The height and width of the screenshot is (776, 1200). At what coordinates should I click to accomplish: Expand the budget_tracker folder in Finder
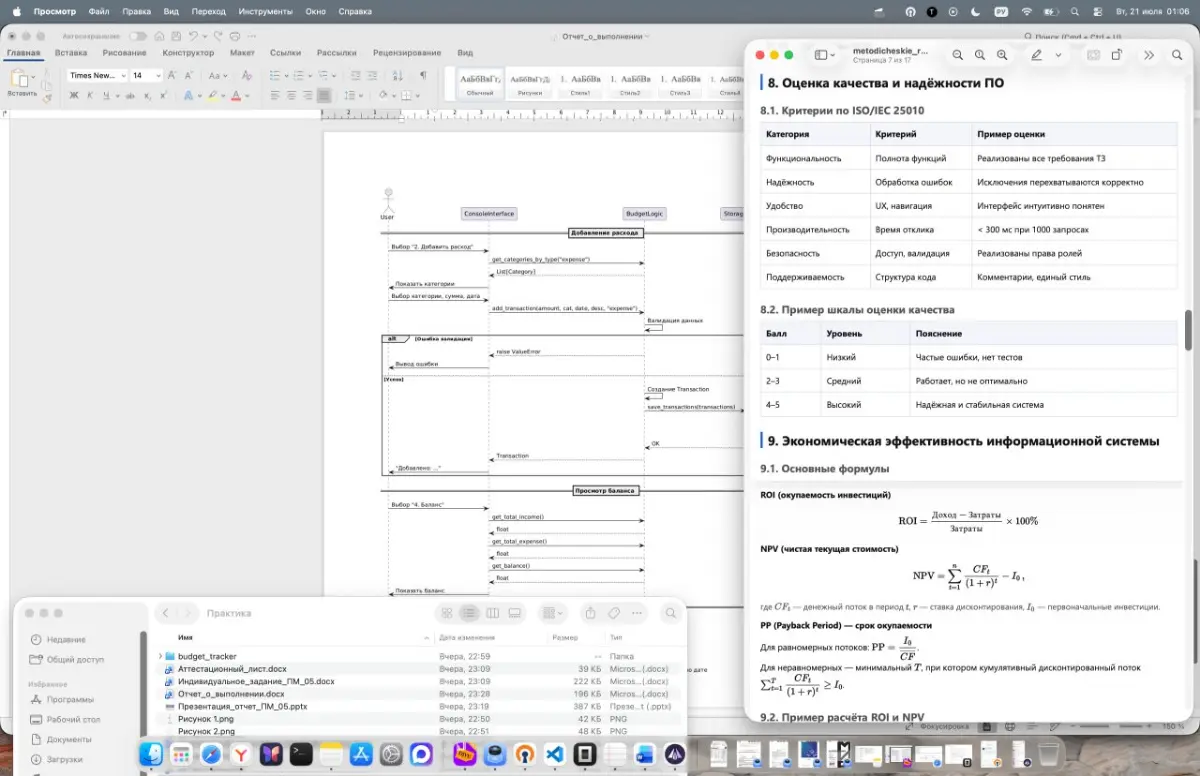[161, 656]
